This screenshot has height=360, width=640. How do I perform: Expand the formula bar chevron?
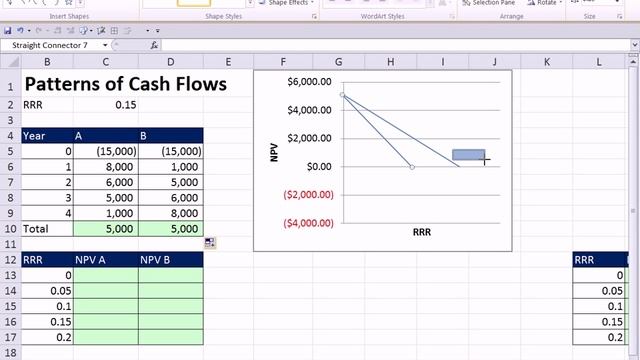(x=635, y=45)
